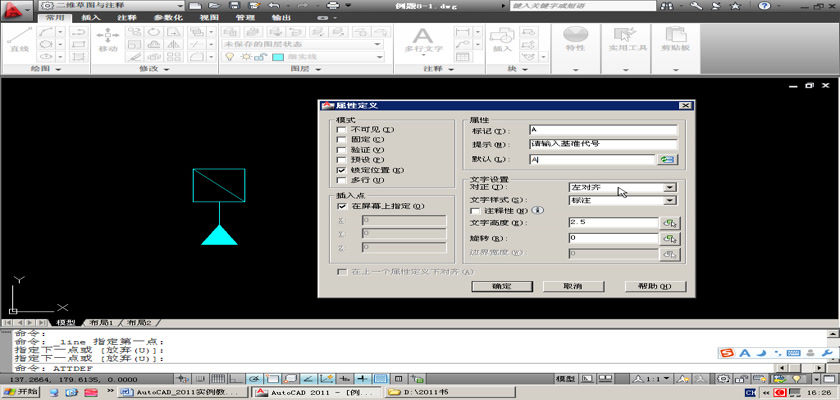840x400 pixels.
Task: Enable the 多行 multiple lines checkbox
Action: point(341,180)
